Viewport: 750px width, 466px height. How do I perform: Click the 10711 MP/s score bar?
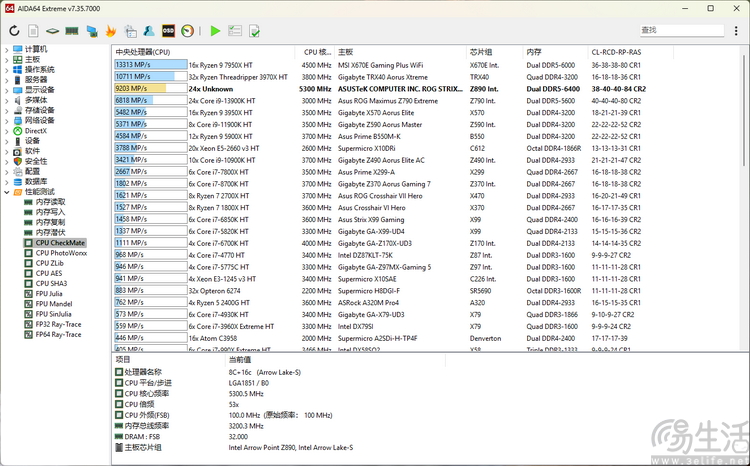tap(151, 77)
